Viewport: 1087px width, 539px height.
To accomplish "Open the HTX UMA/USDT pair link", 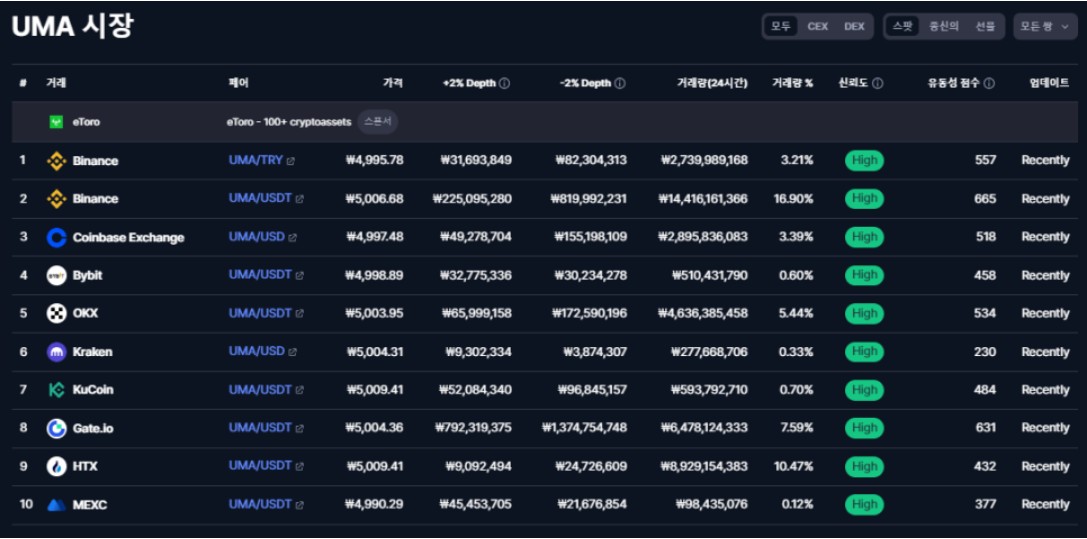I will point(260,466).
